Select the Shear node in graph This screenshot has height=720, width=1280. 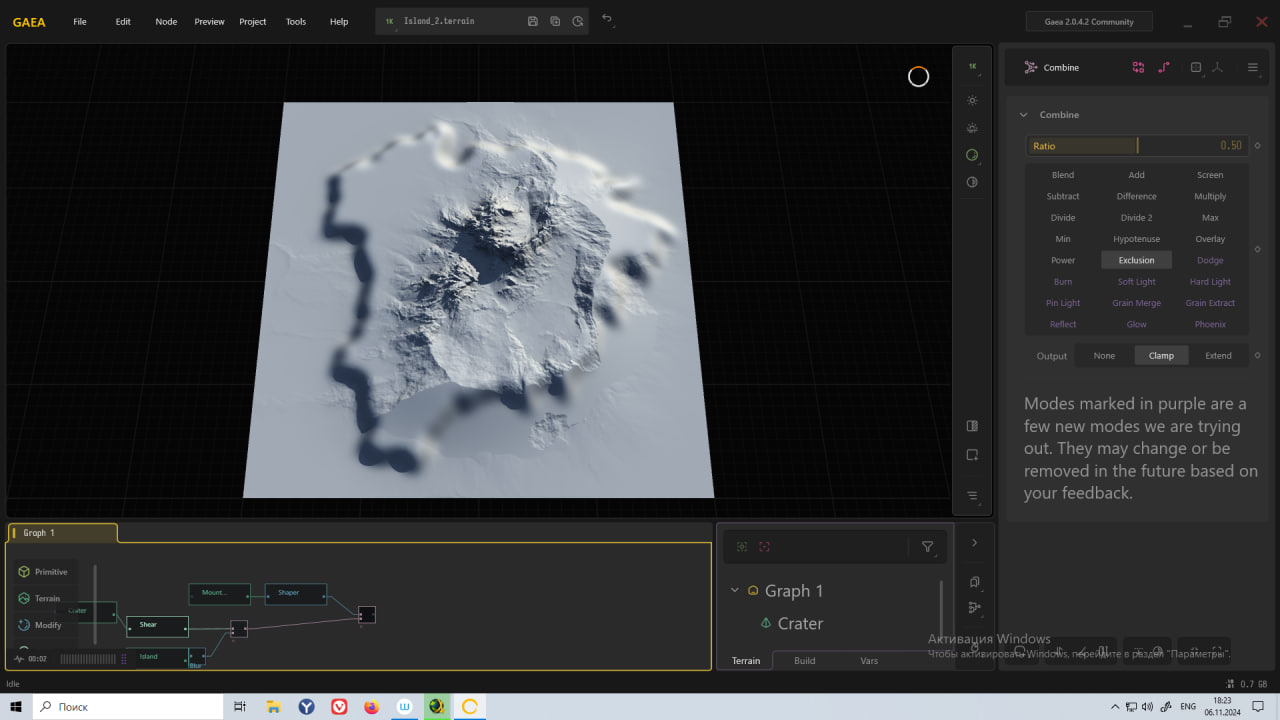[x=157, y=626]
